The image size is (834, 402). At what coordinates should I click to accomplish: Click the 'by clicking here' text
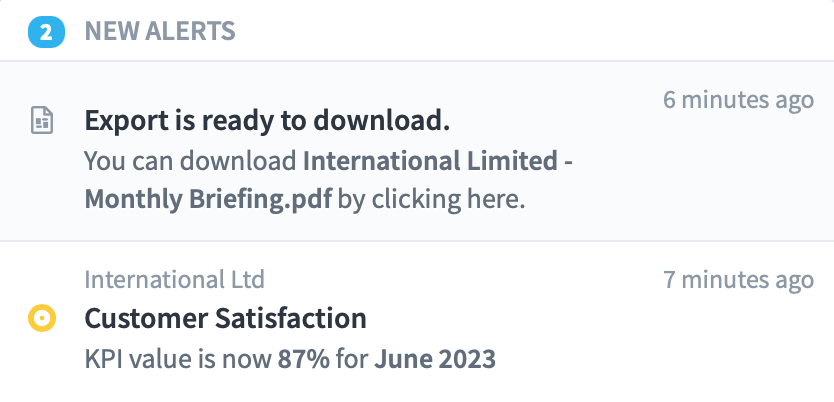pos(431,200)
